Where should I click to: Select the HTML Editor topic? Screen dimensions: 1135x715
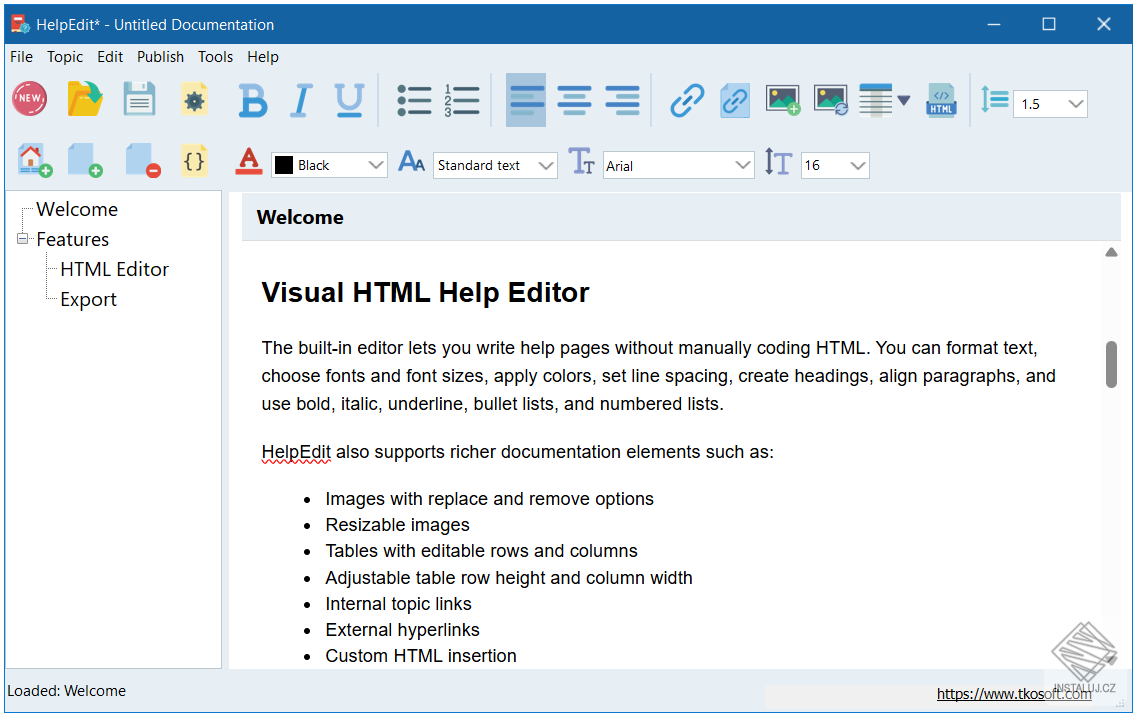pyautogui.click(x=114, y=269)
